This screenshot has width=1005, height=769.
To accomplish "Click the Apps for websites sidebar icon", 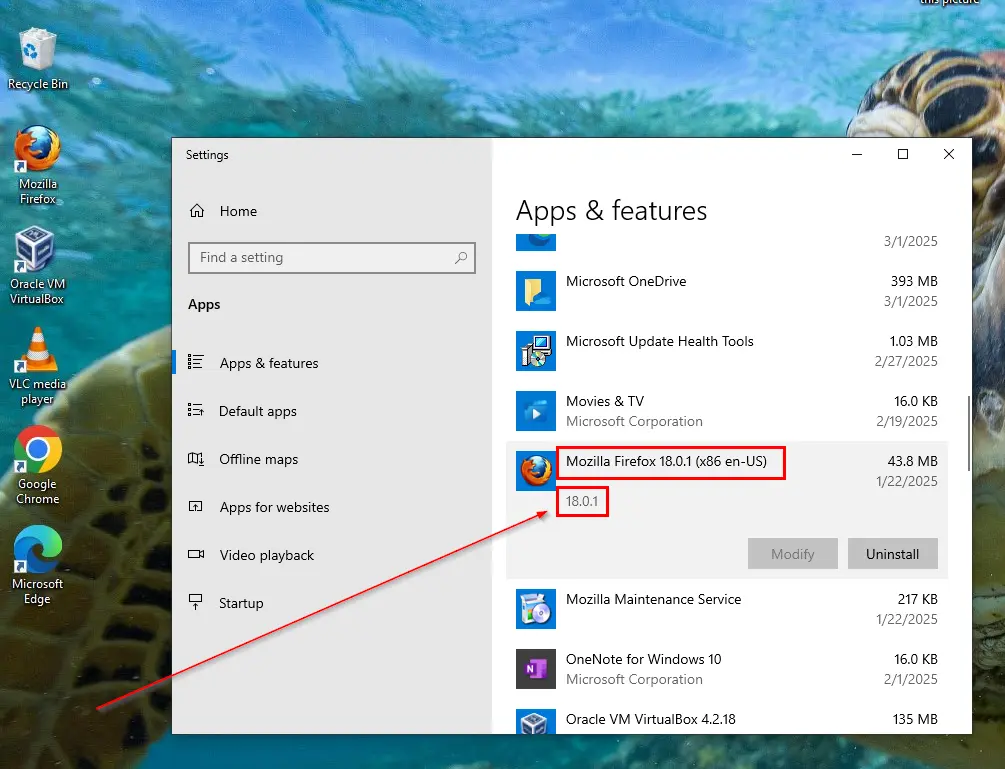I will [x=195, y=506].
